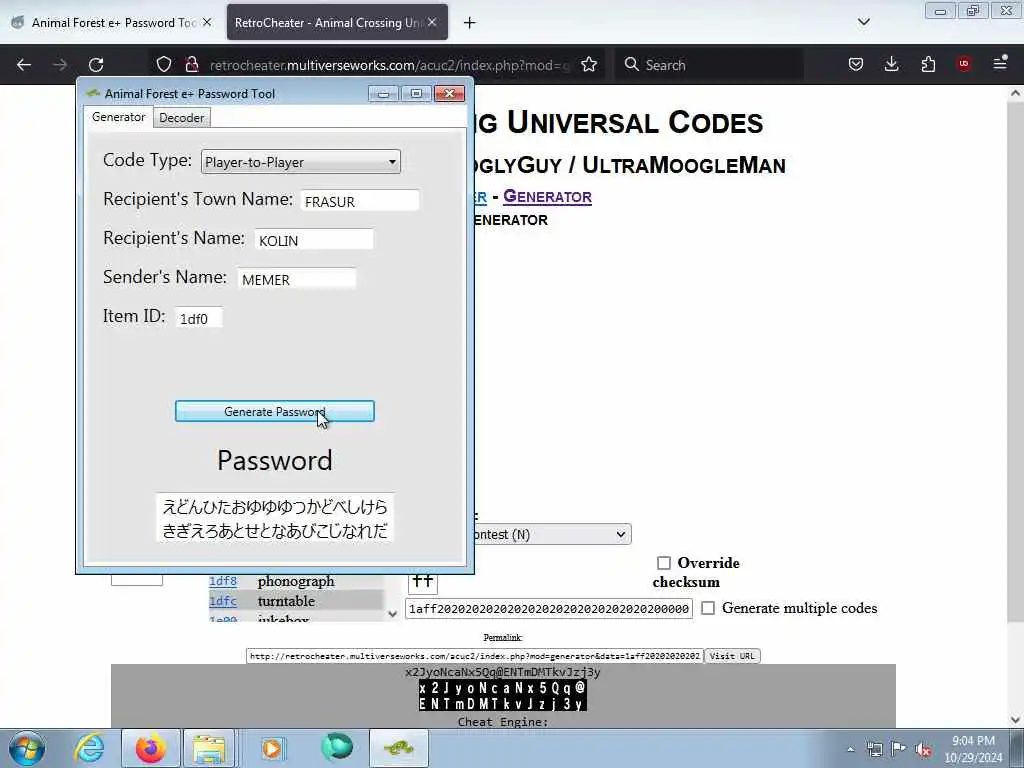Bookmark this page with the star icon
The image size is (1024, 768).
click(589, 65)
